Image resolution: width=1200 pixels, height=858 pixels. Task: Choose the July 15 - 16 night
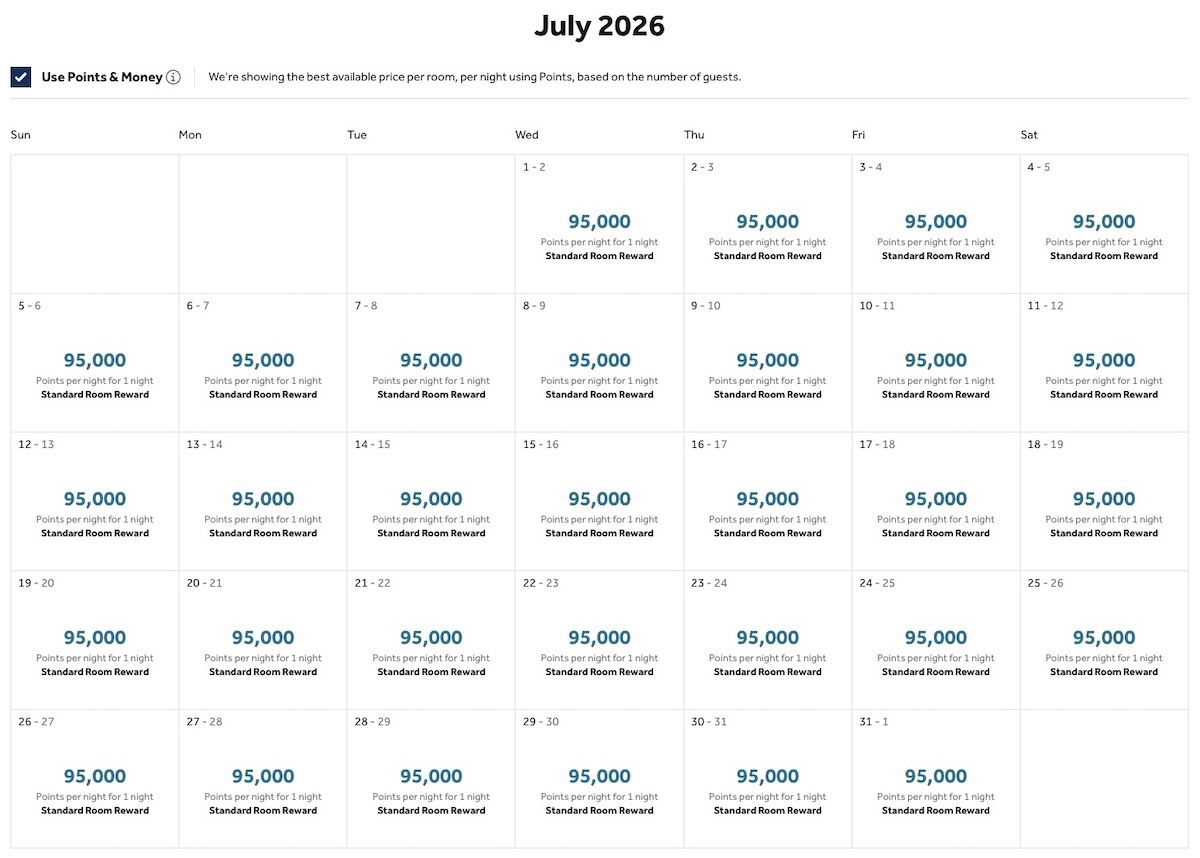tap(599, 502)
